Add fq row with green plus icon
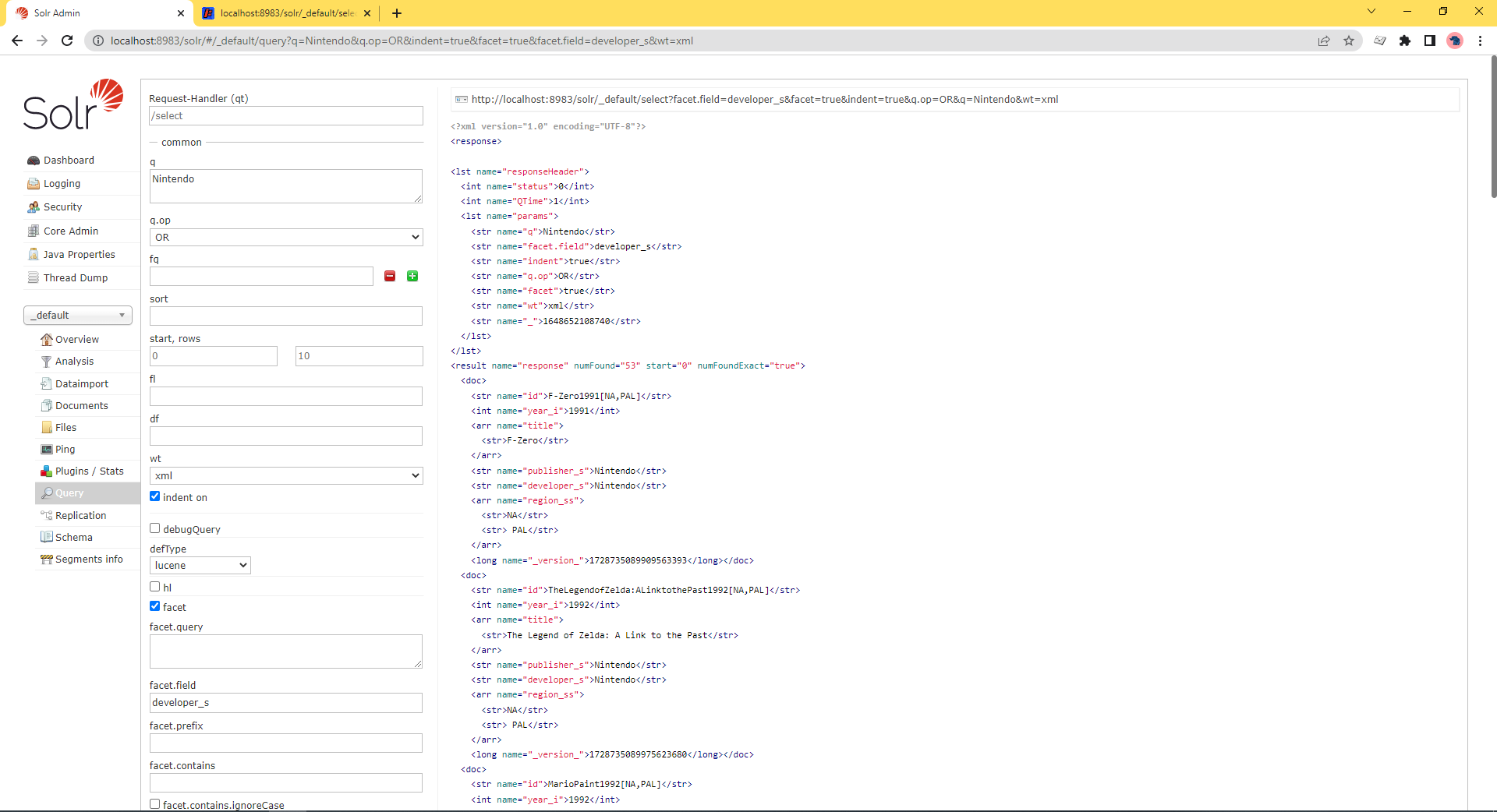 (x=412, y=276)
